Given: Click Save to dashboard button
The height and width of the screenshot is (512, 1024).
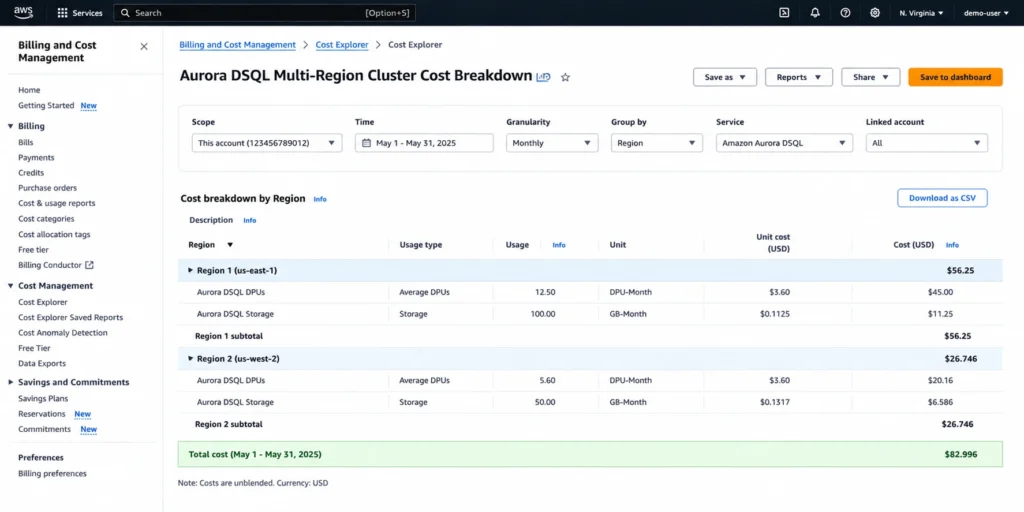Looking at the screenshot, I should coord(955,77).
